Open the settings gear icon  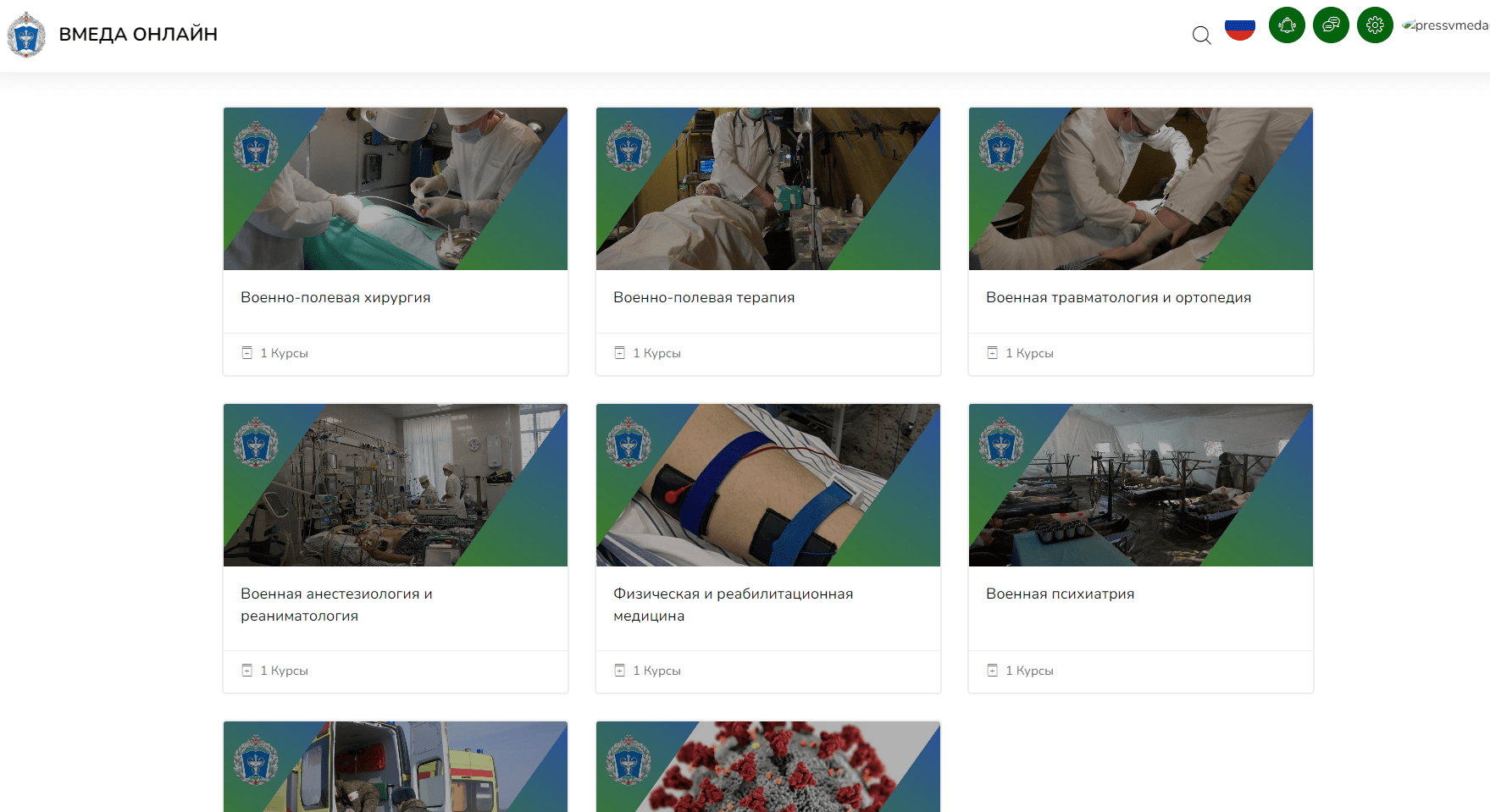click(1375, 25)
